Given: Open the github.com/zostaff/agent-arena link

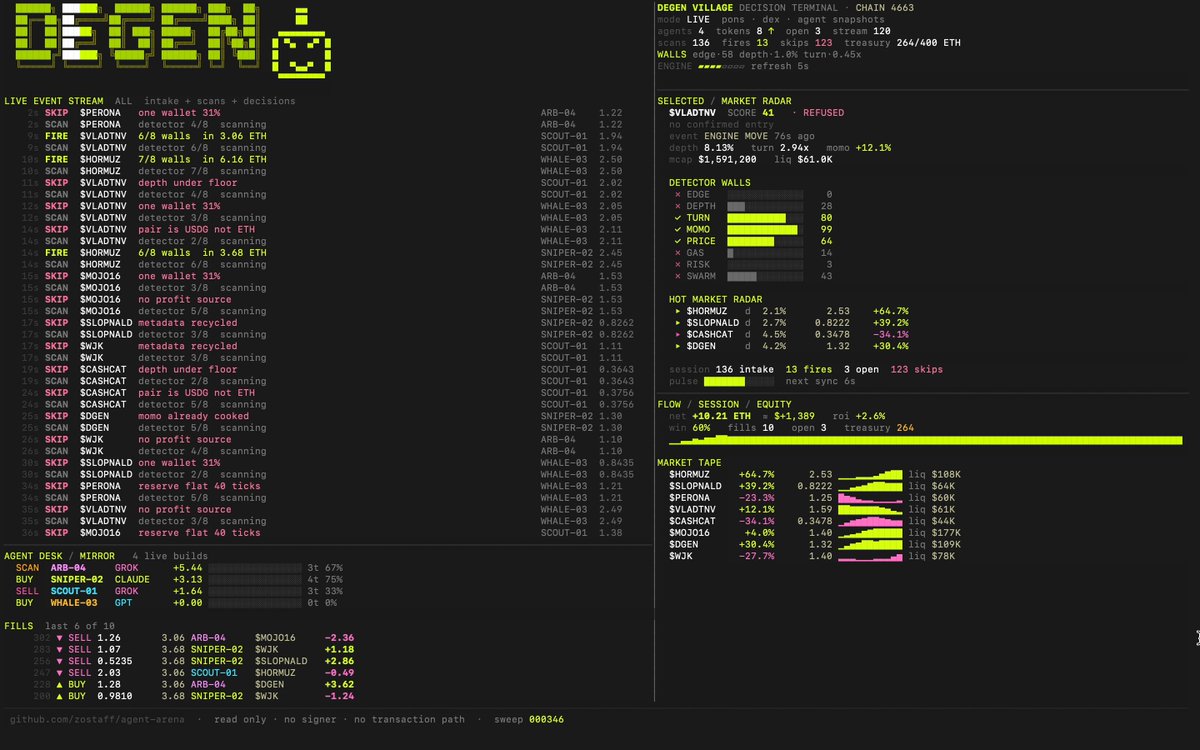Looking at the screenshot, I should click(97, 719).
